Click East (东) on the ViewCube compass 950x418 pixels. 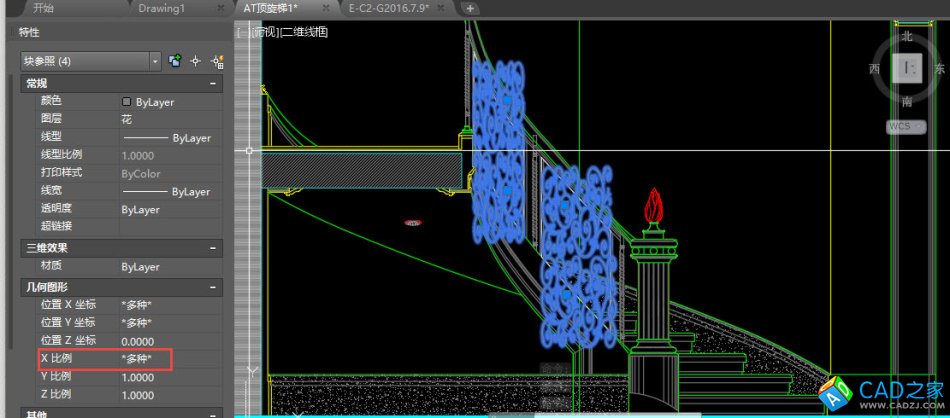[939, 69]
